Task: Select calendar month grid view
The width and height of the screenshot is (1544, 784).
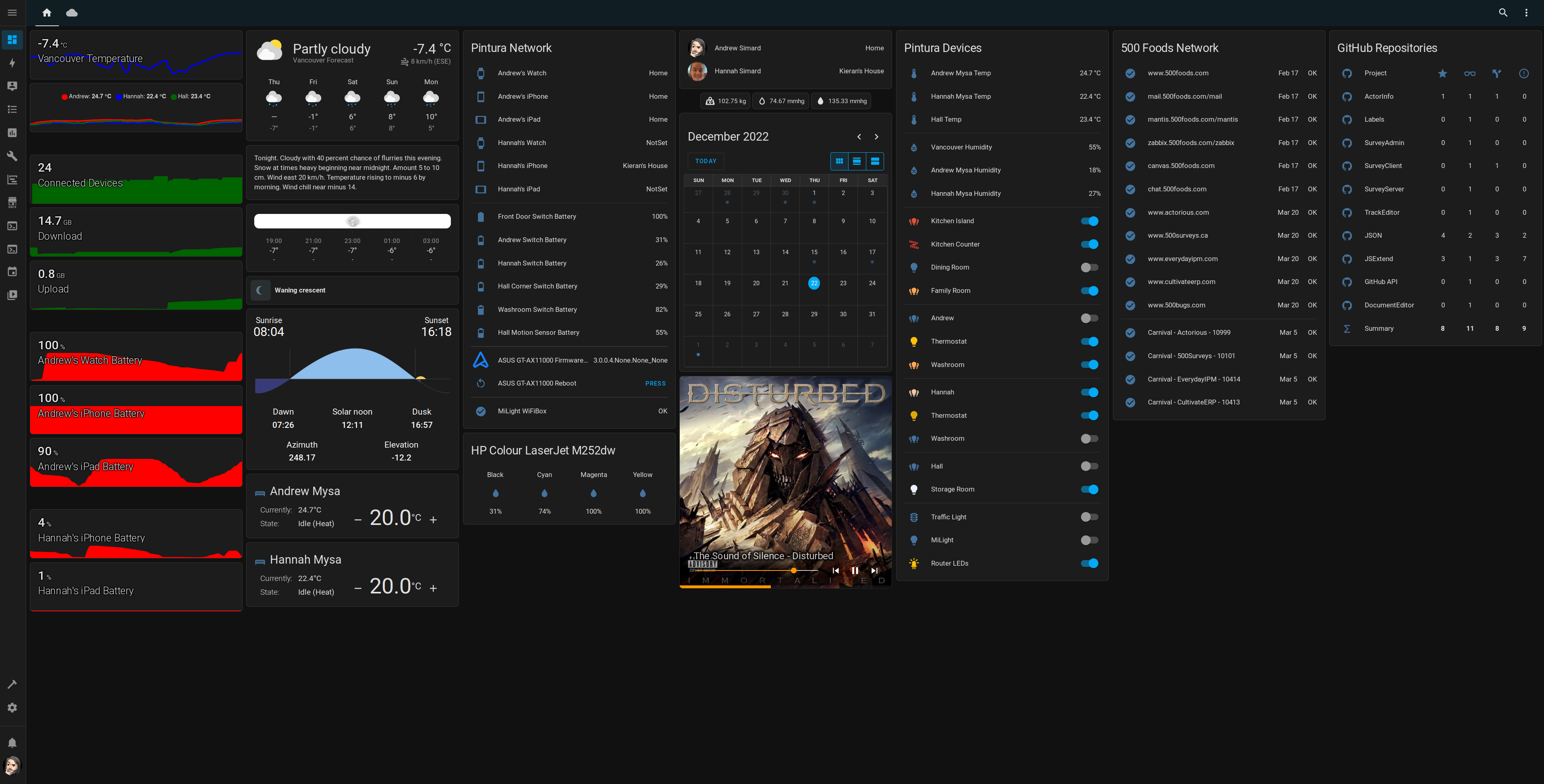Action: [839, 161]
